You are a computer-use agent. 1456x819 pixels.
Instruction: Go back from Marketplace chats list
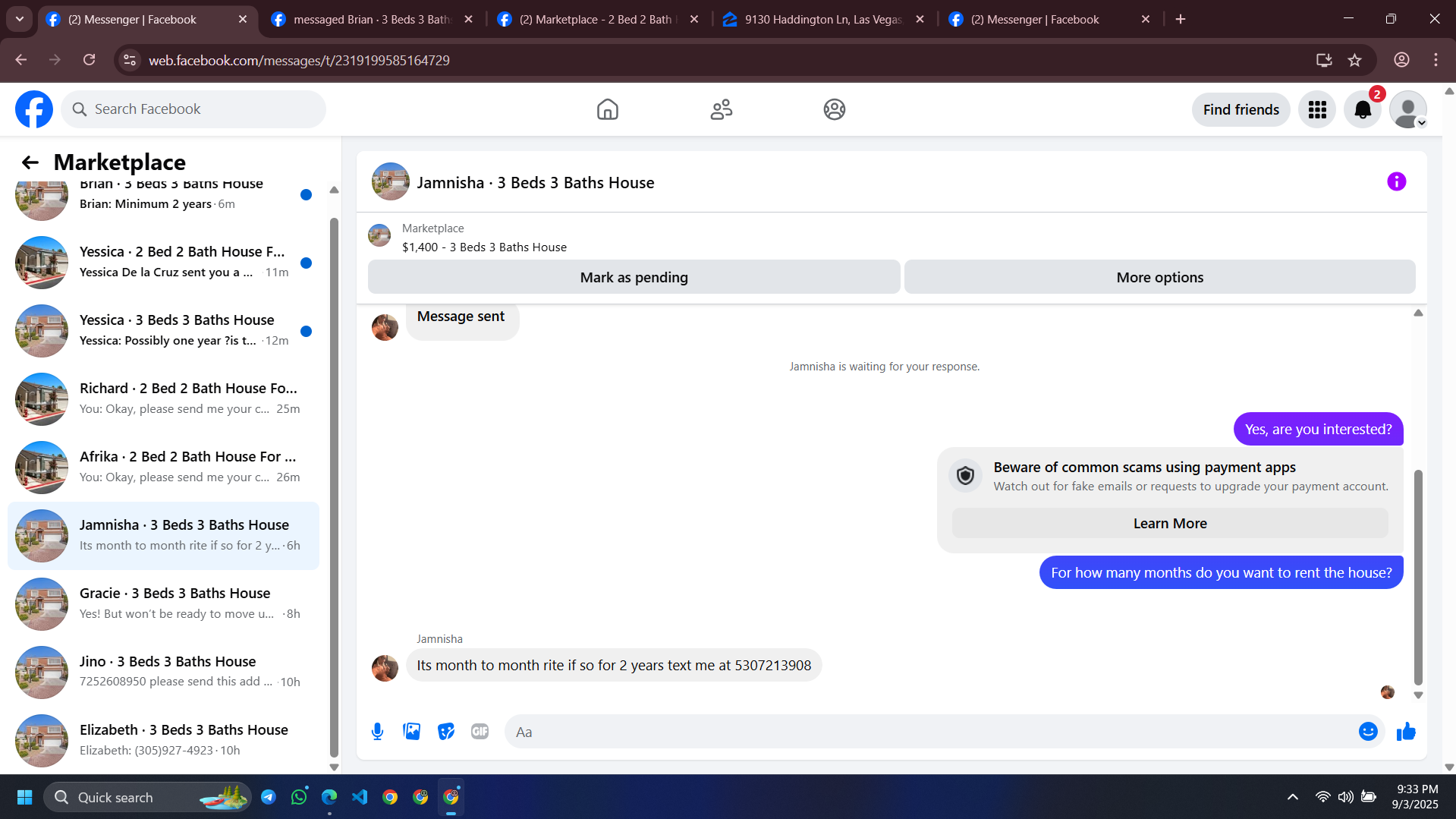(30, 162)
